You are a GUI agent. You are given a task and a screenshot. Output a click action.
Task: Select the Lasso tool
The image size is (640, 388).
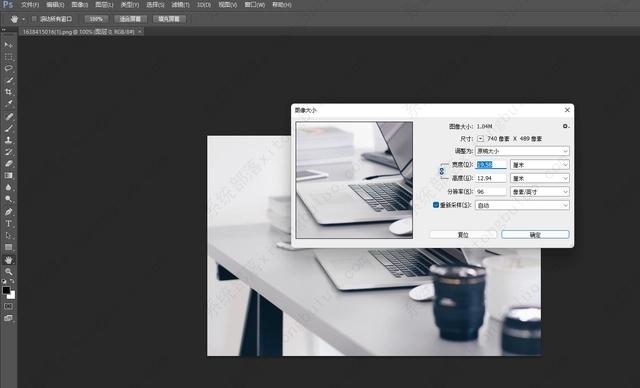8,69
